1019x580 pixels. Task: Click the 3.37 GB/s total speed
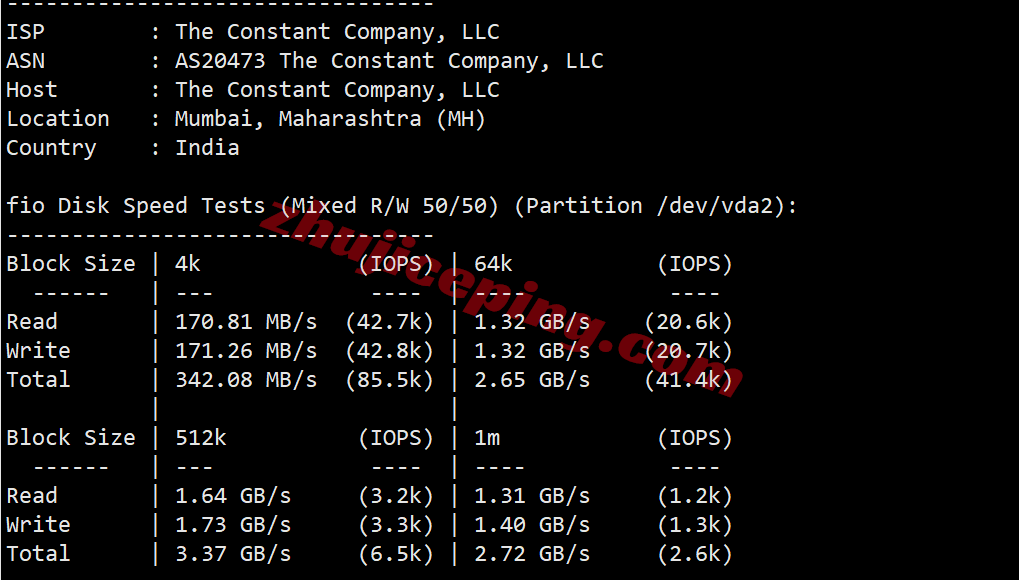(x=233, y=554)
